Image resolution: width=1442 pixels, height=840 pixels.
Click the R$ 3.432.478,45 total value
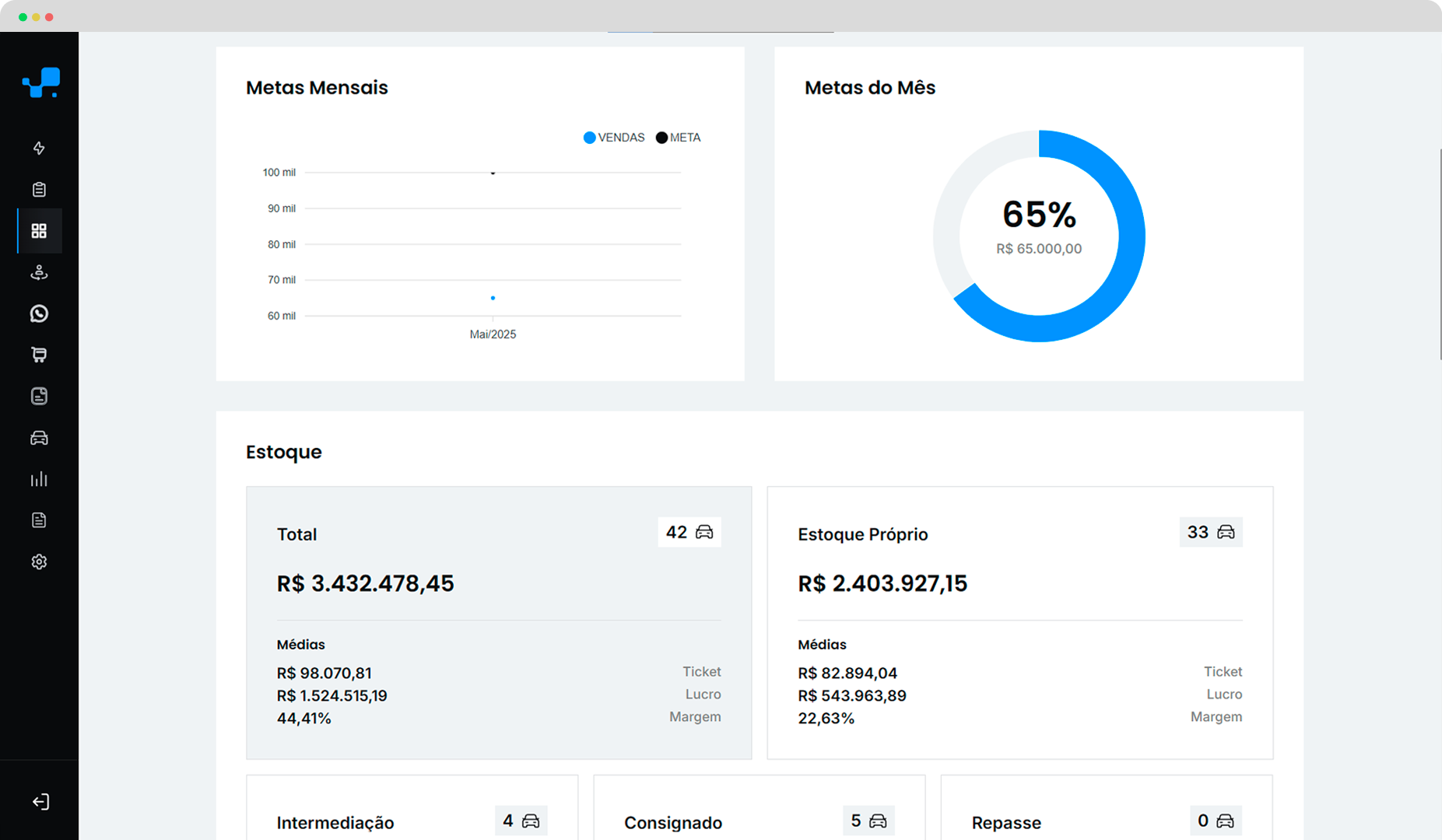(x=365, y=583)
